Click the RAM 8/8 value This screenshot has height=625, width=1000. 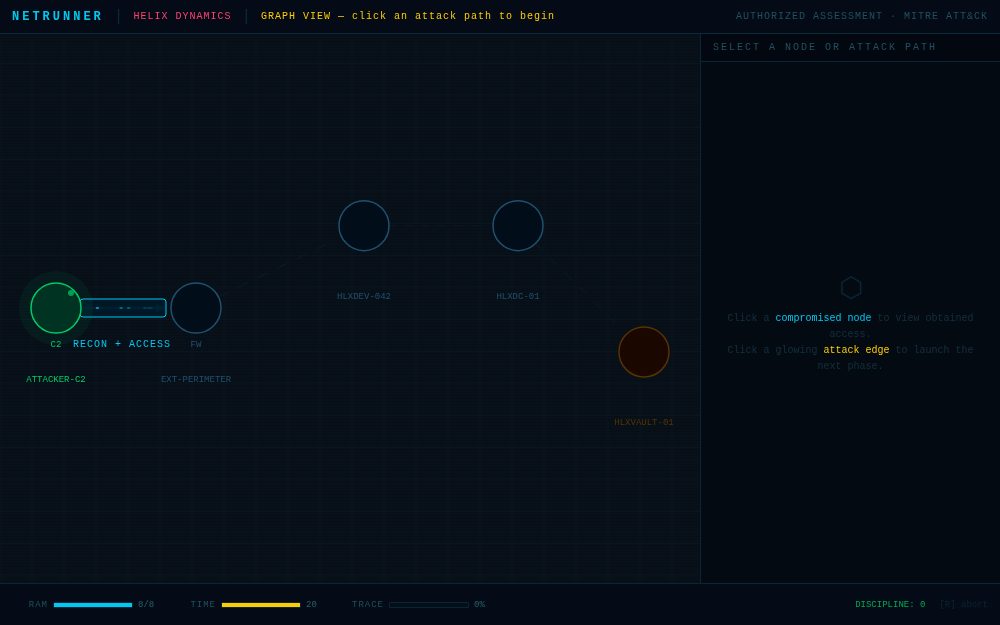point(146,605)
